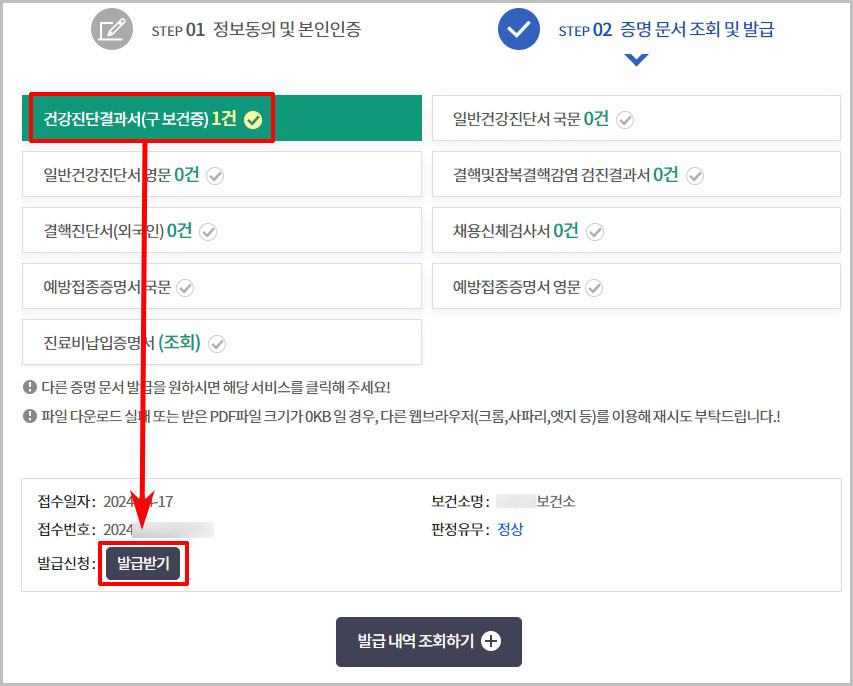
Task: Click the 발급받기 button
Action: pos(143,562)
